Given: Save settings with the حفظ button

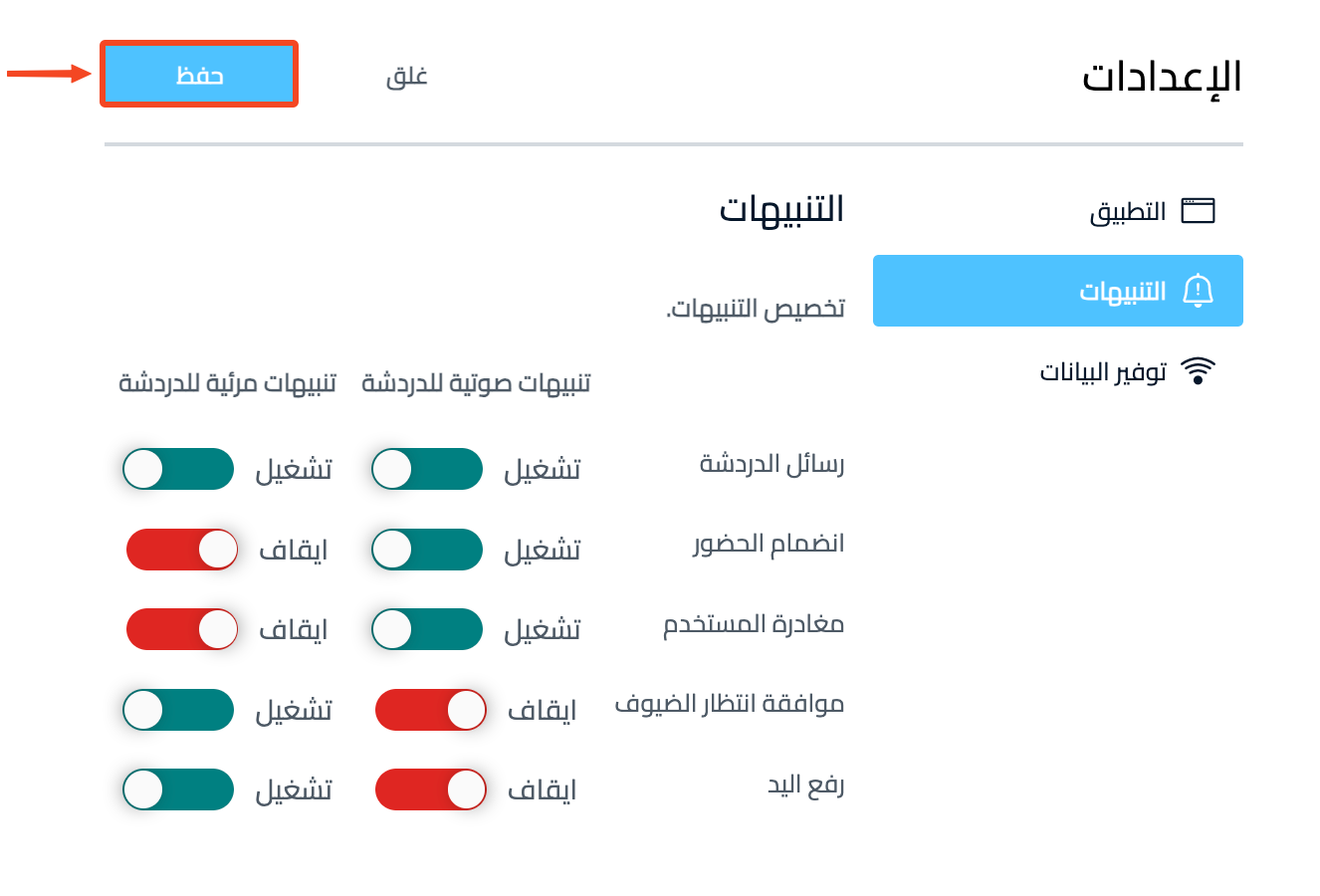Looking at the screenshot, I should (199, 74).
